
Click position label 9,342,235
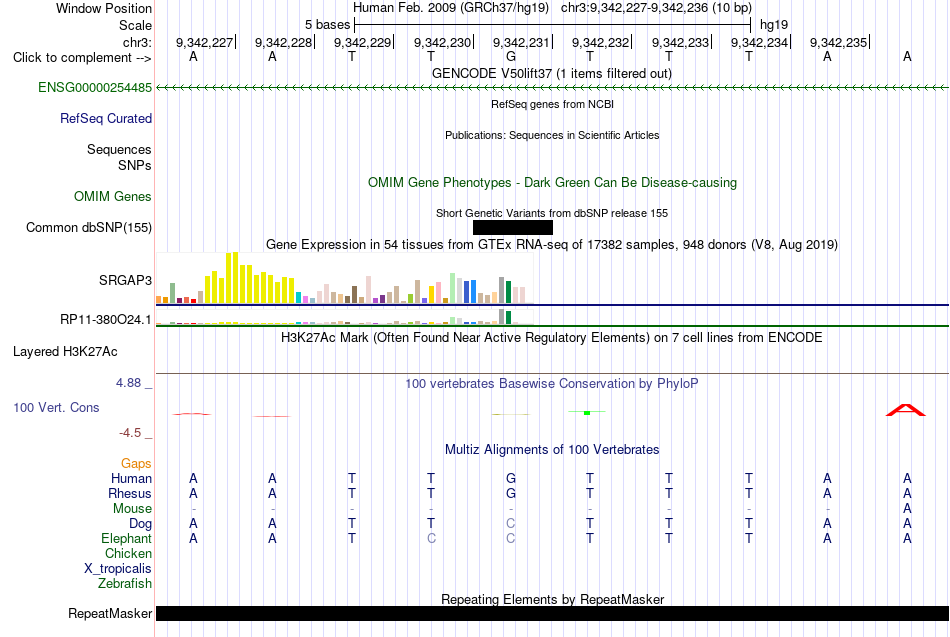click(839, 42)
